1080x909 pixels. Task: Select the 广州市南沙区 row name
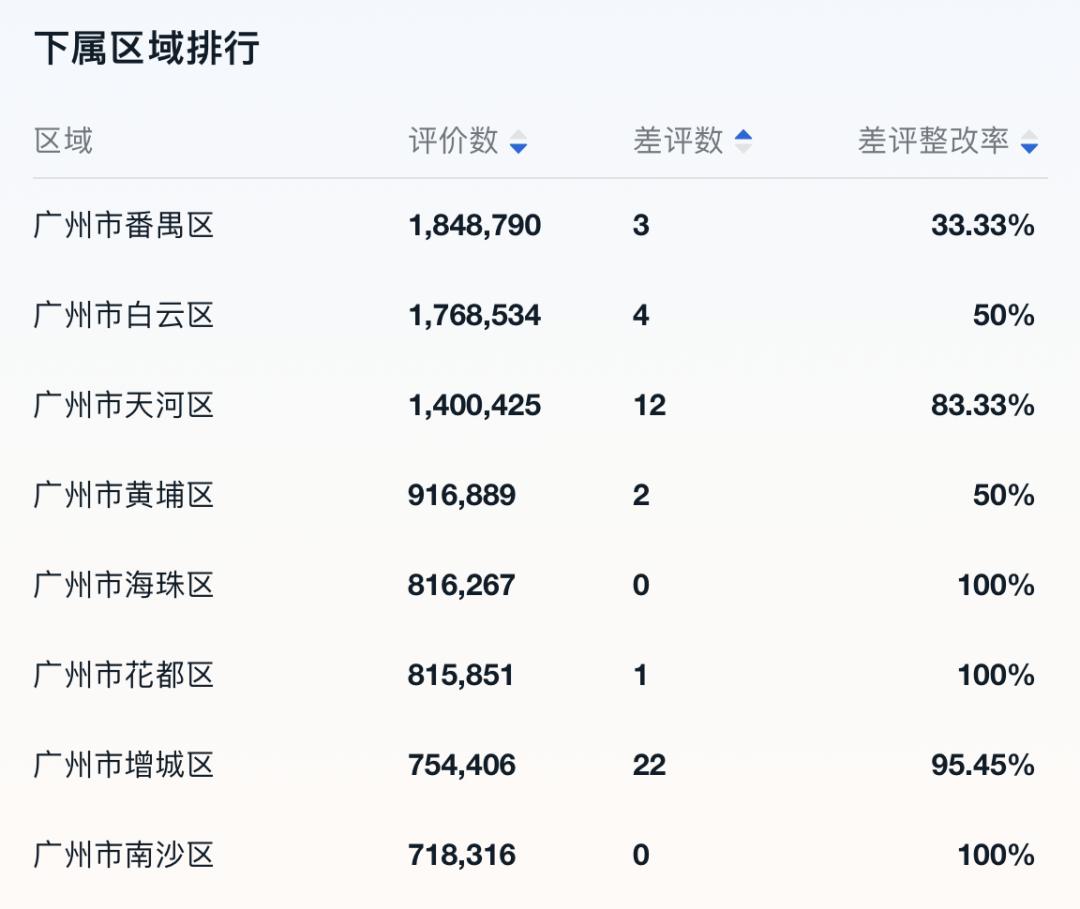(124, 855)
